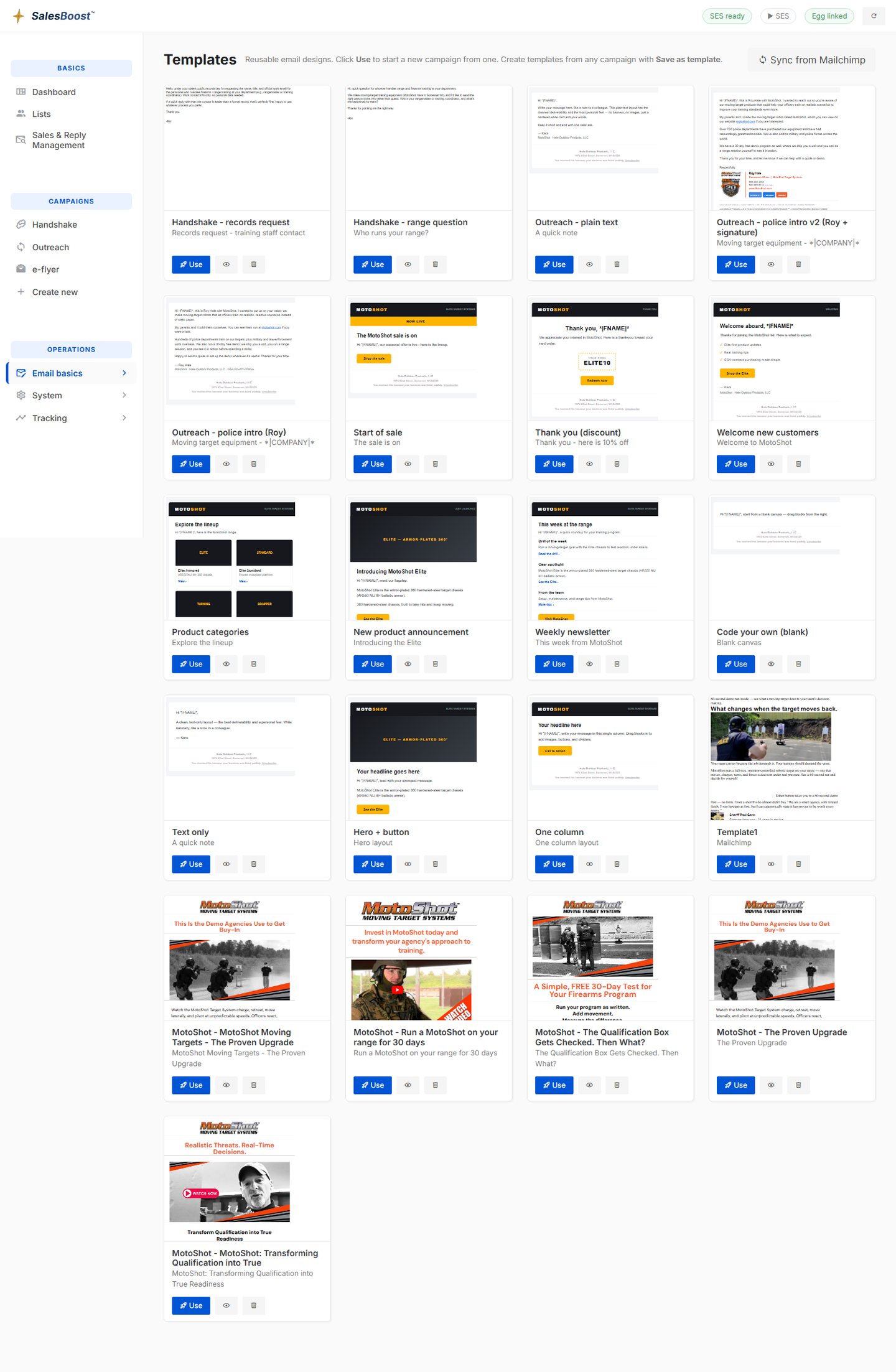Viewport: 896px width, 1372px height.
Task: Use the New product announcement template
Action: [x=373, y=665]
